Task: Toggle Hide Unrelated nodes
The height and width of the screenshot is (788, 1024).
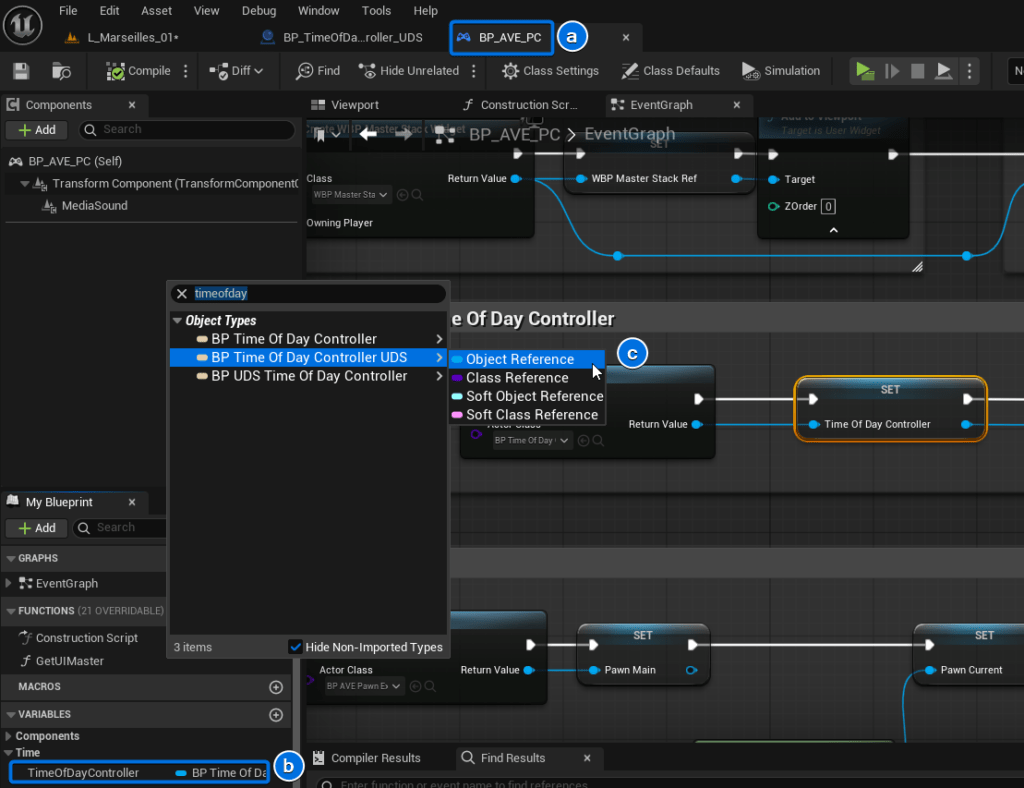Action: (407, 71)
